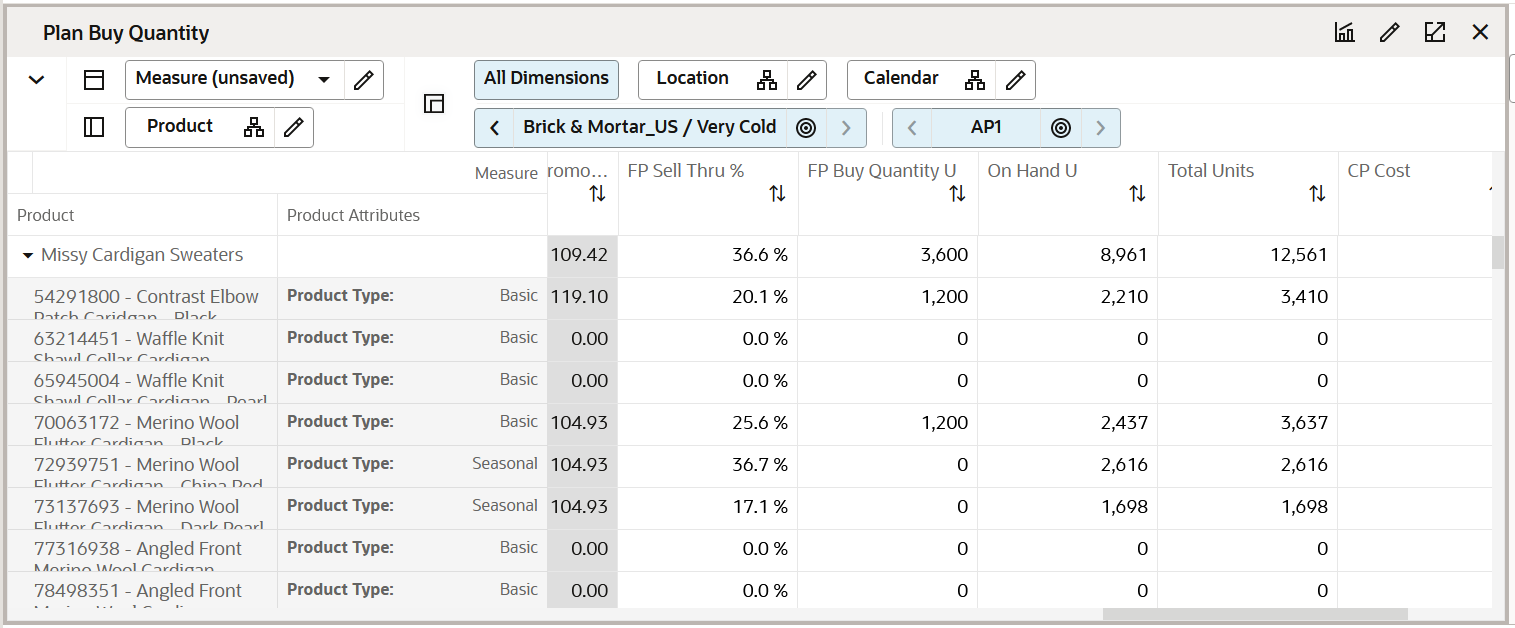Select the 54291800 - Contrast Elbow product row

[144, 299]
